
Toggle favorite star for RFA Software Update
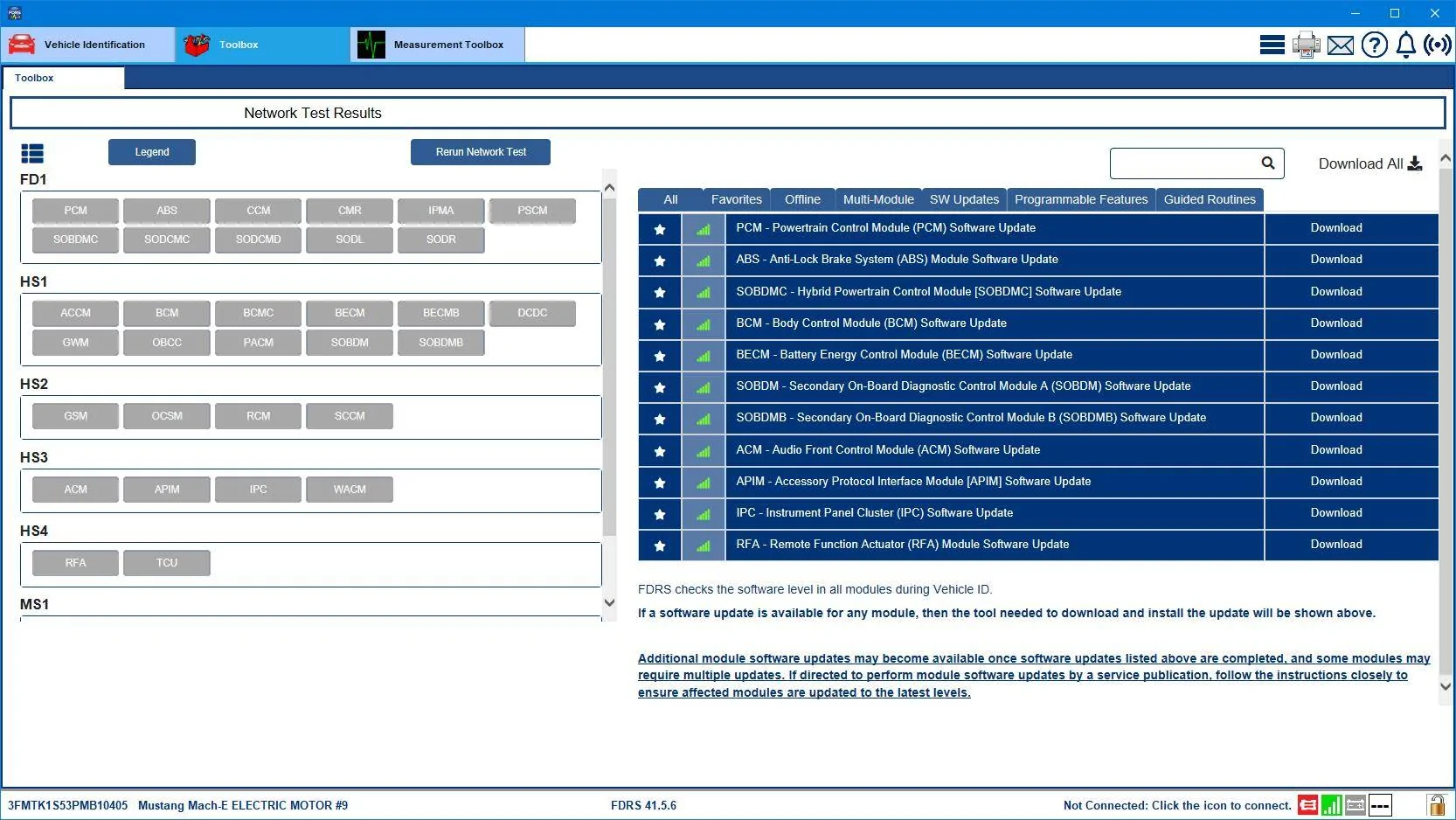[x=660, y=546]
